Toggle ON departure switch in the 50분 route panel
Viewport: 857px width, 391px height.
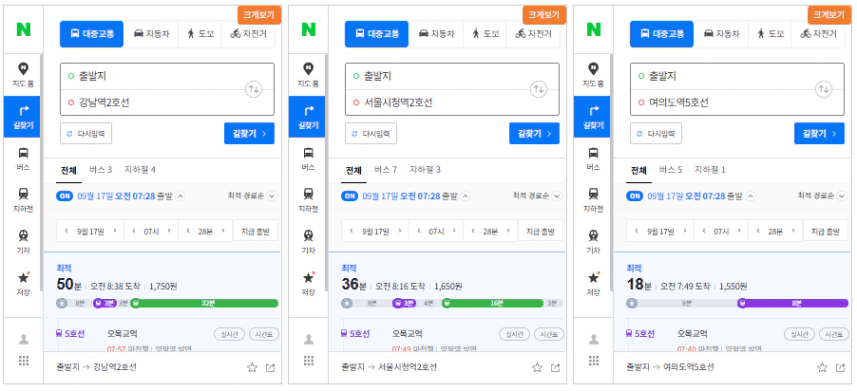(64, 196)
